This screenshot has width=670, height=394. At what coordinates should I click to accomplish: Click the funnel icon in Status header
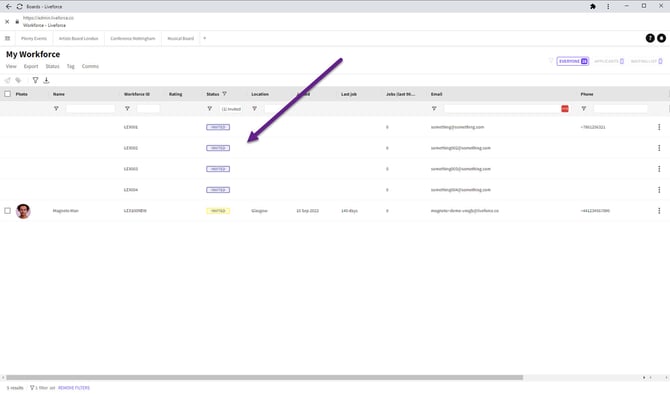pos(224,94)
